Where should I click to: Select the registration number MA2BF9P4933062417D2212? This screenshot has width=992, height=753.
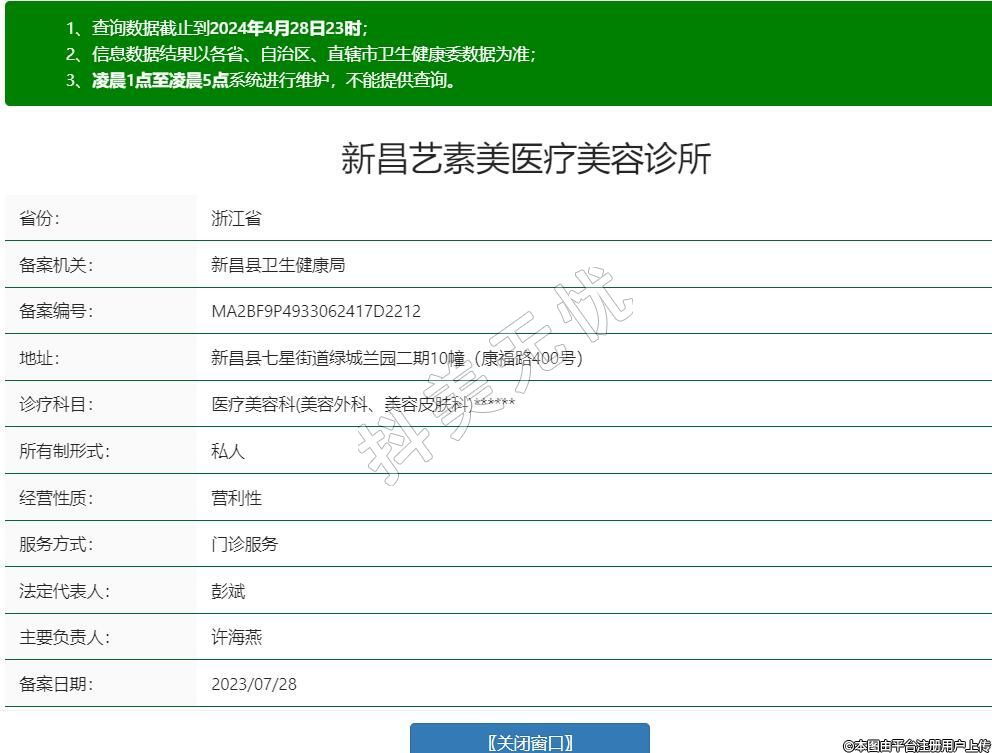coord(316,311)
